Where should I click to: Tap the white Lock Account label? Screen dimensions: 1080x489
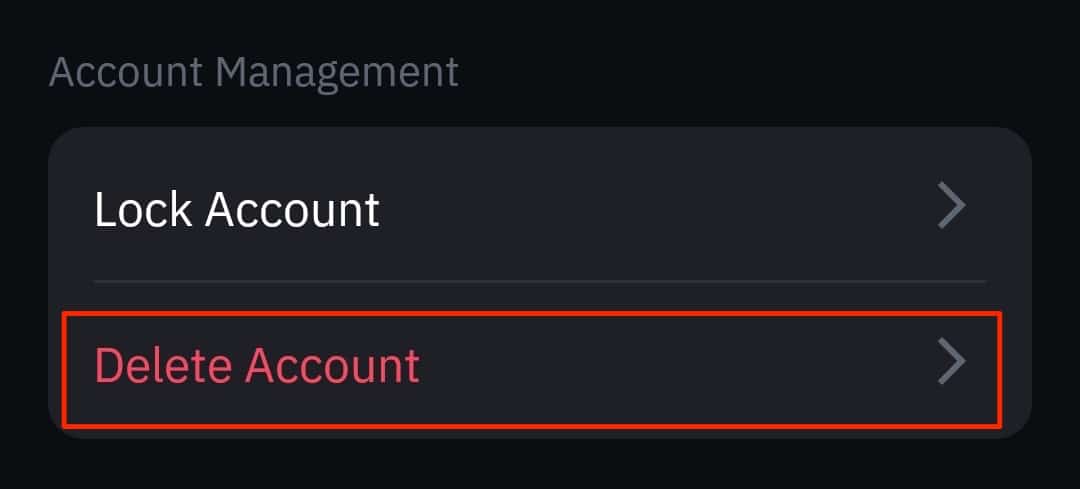pyautogui.click(x=237, y=210)
